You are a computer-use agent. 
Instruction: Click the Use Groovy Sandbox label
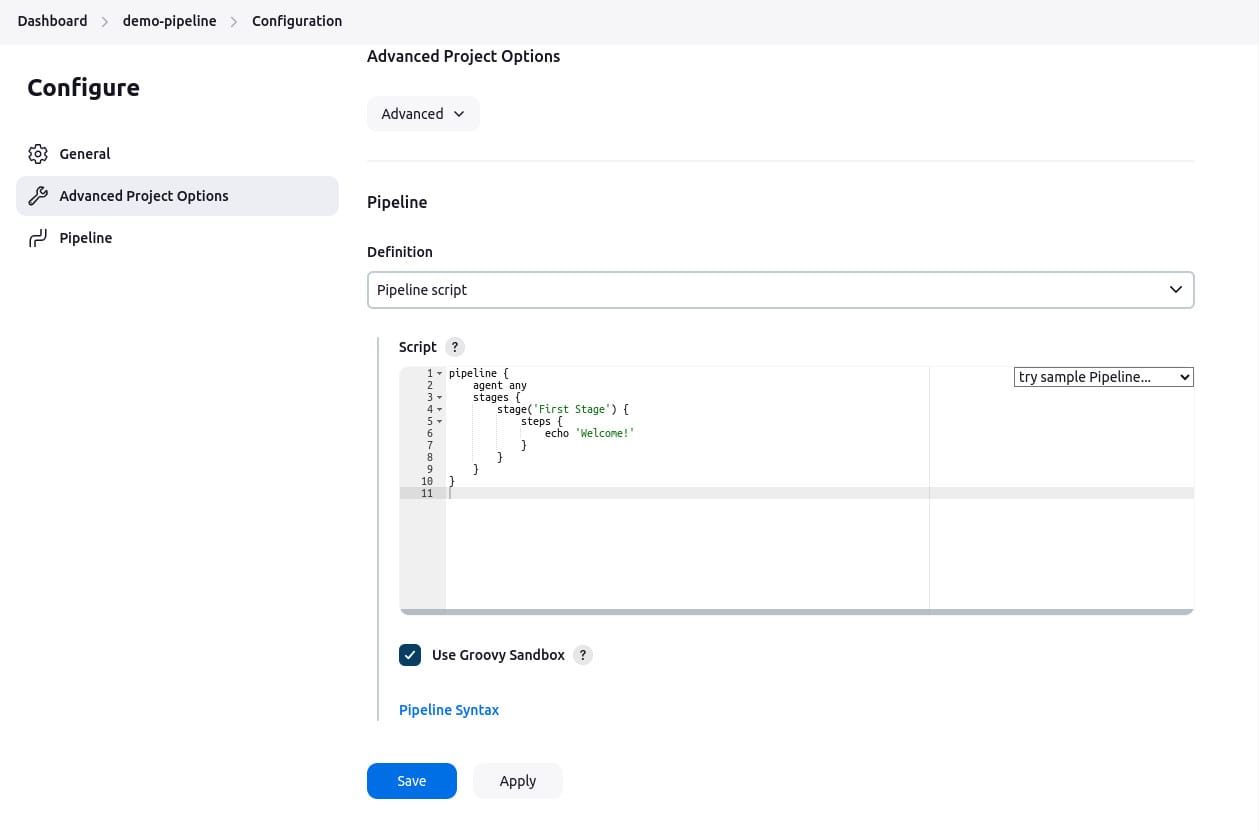pyautogui.click(x=498, y=655)
